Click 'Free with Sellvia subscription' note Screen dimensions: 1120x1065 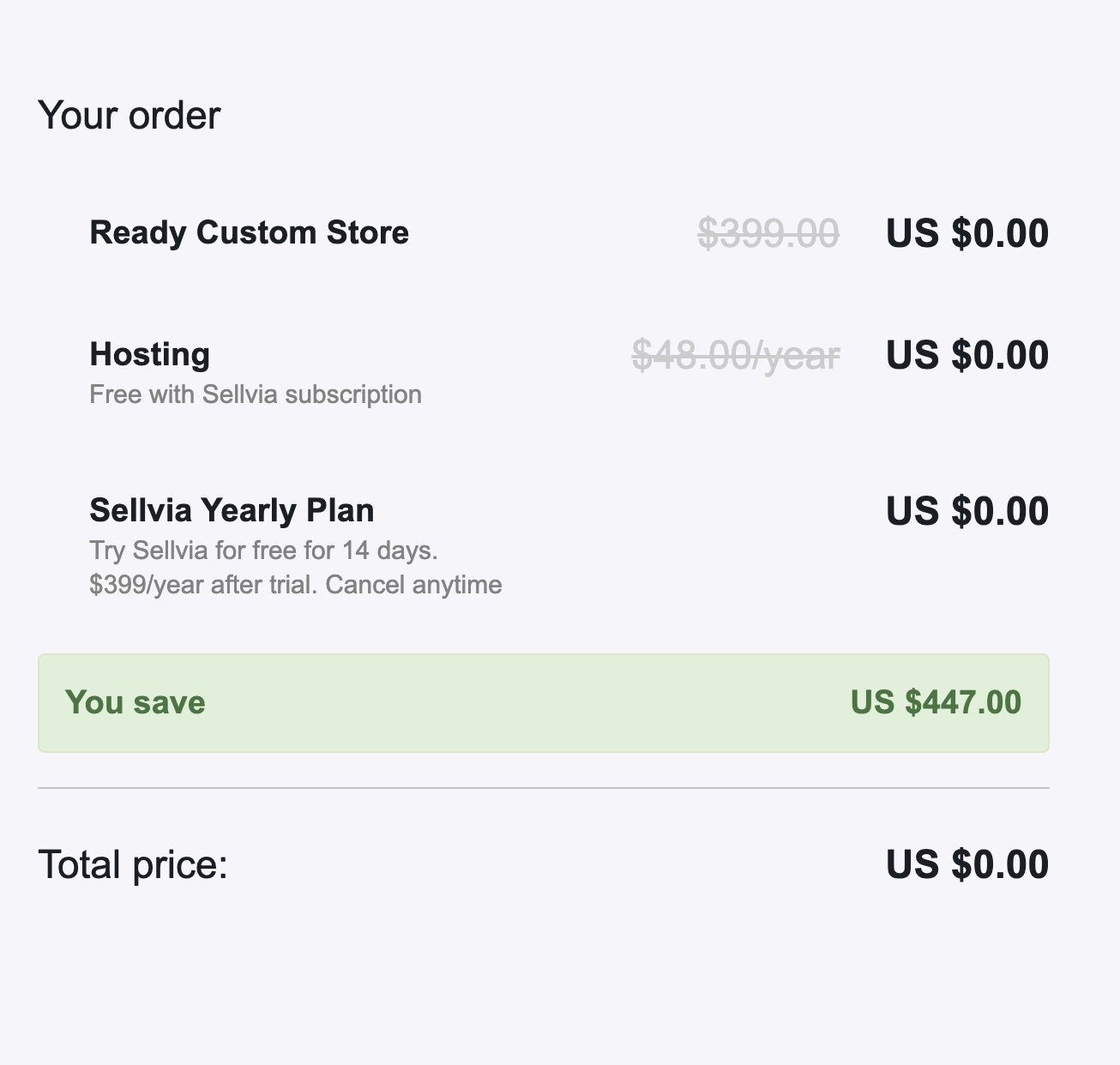[256, 394]
